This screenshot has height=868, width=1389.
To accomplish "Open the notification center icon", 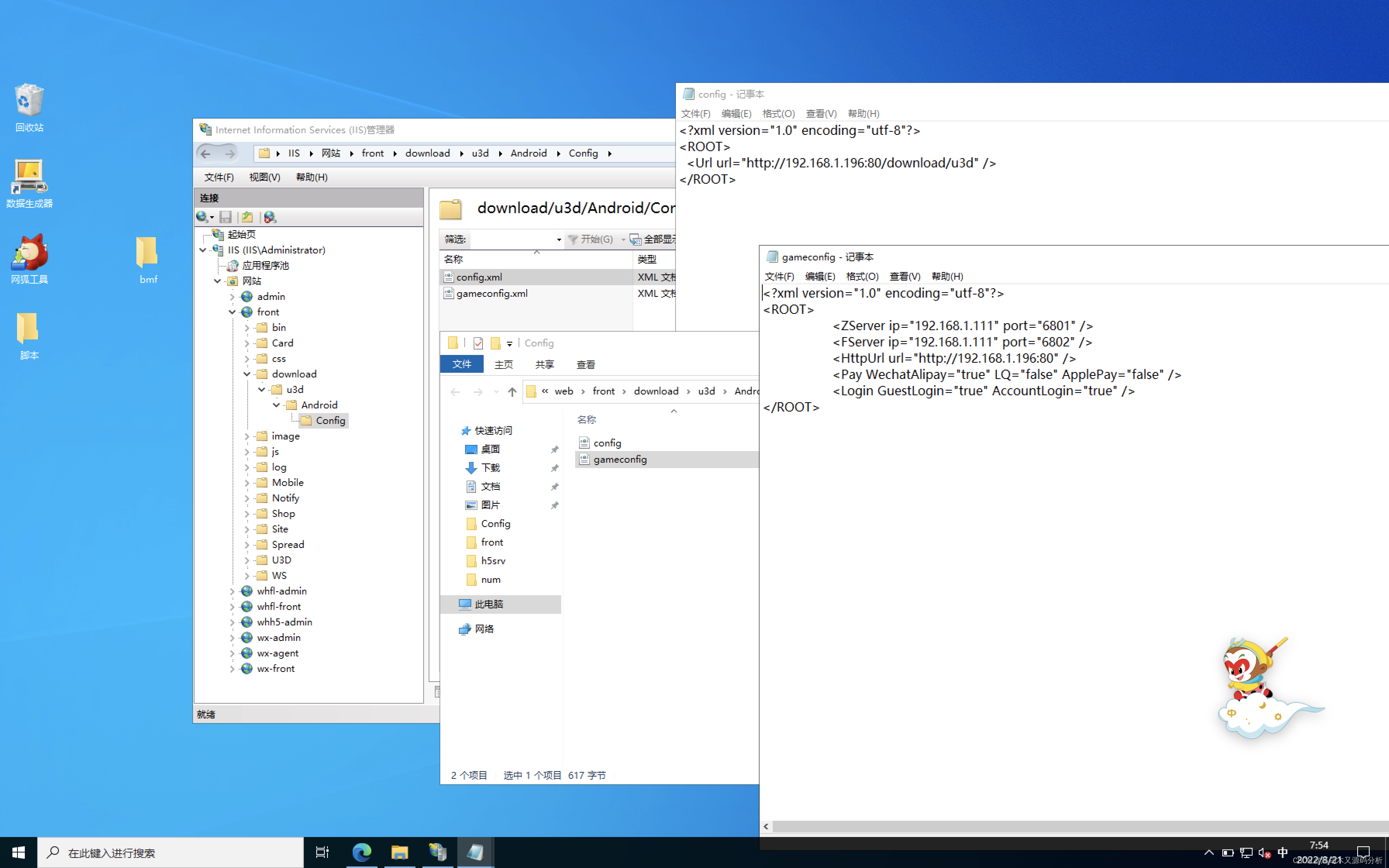I will [x=1363, y=852].
